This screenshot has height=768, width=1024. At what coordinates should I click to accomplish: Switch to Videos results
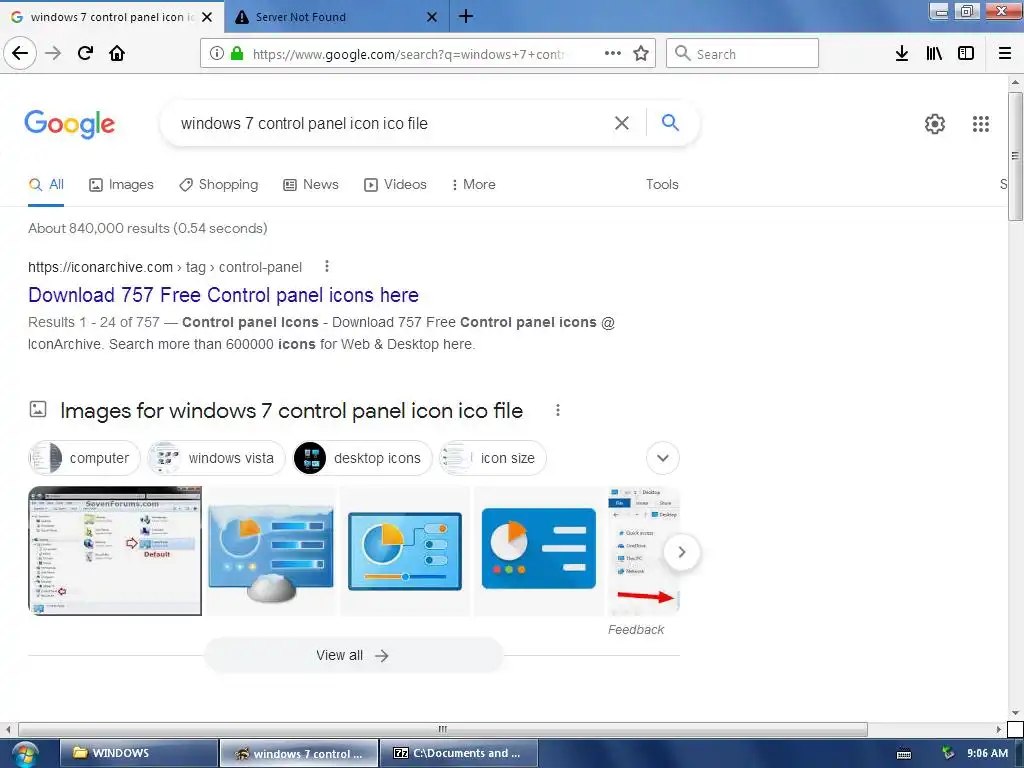395,185
